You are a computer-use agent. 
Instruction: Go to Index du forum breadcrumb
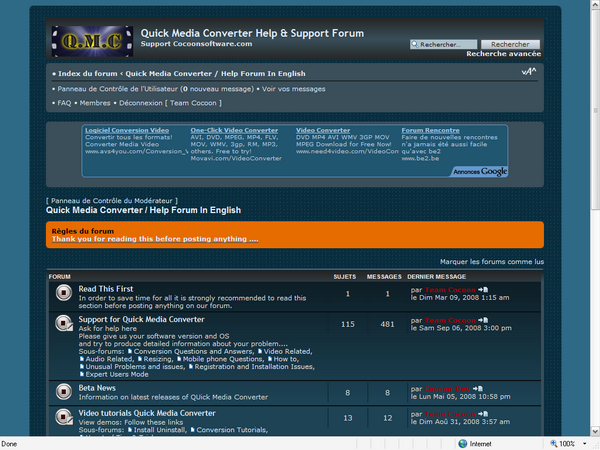87,73
